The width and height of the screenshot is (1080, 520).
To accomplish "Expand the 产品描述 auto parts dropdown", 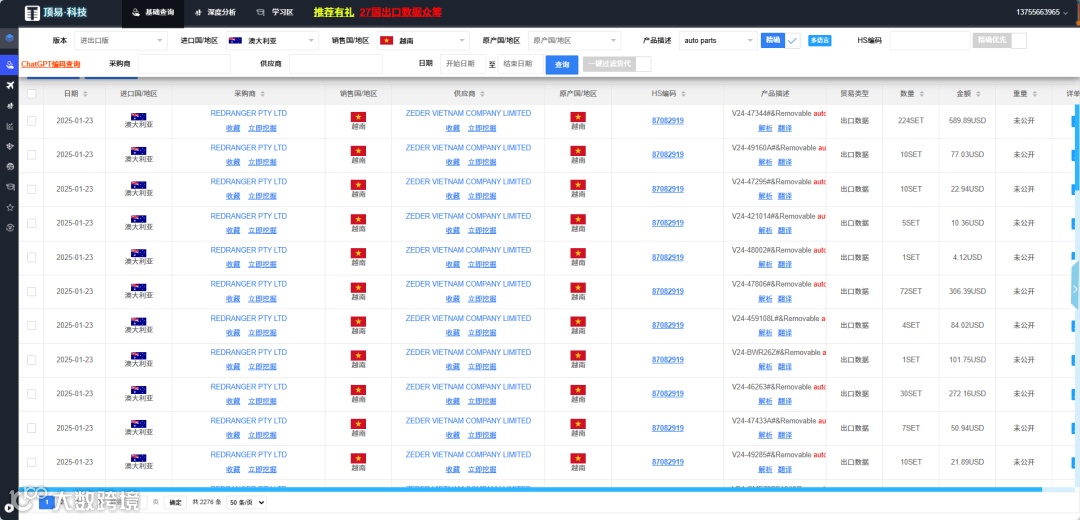I will [718, 41].
